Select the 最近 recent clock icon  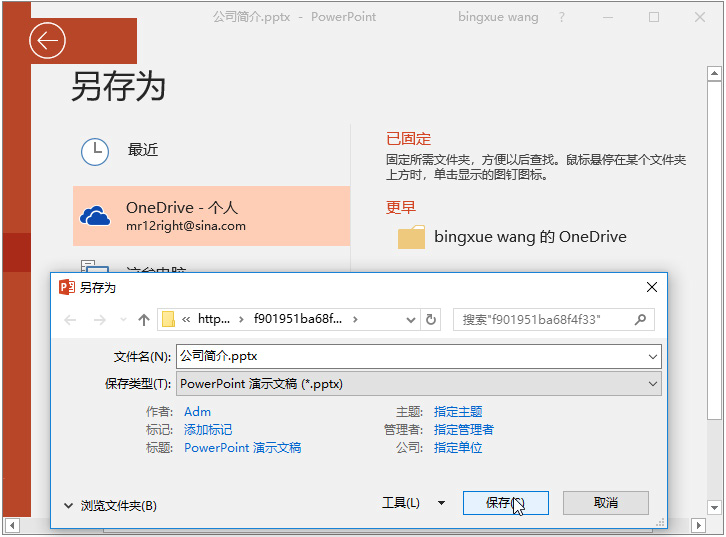[95, 151]
